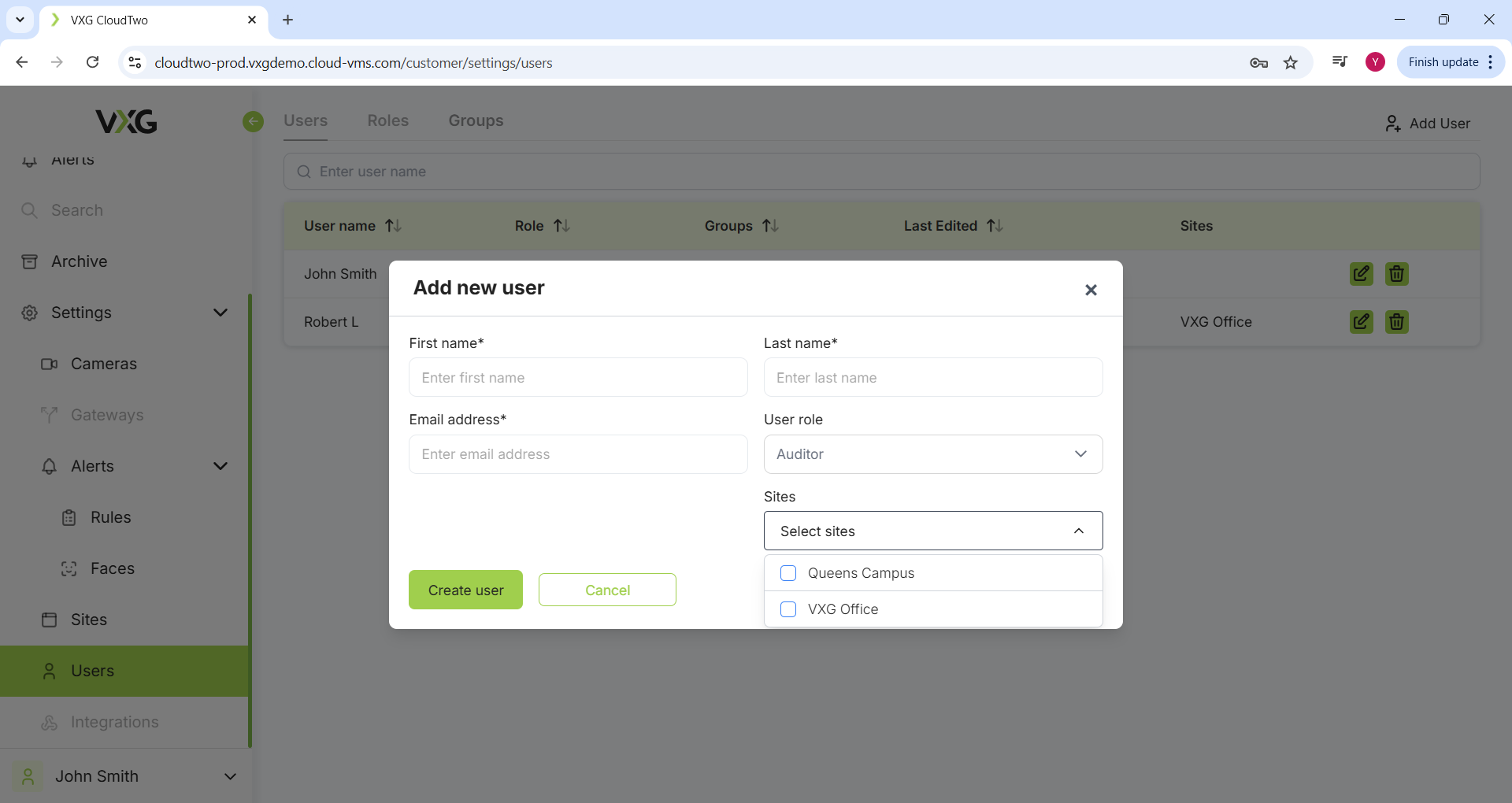
Task: Check the VXG Office site checkbox
Action: coord(788,609)
